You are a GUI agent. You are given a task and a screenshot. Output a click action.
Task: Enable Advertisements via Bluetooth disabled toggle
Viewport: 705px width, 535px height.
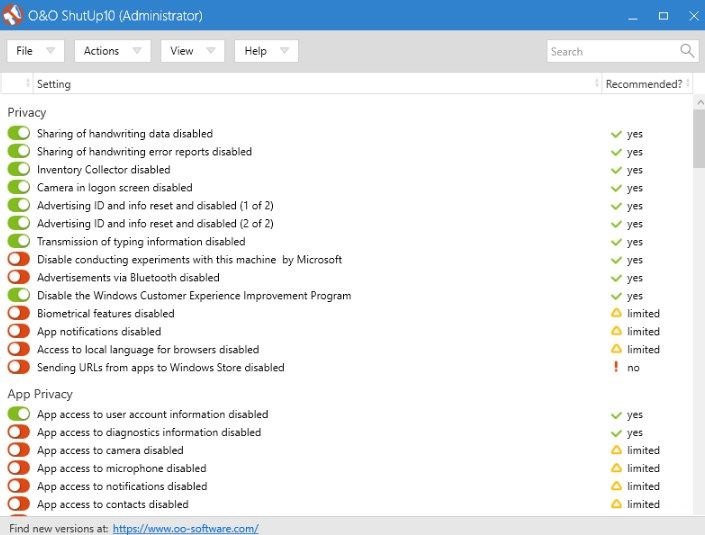(19, 278)
